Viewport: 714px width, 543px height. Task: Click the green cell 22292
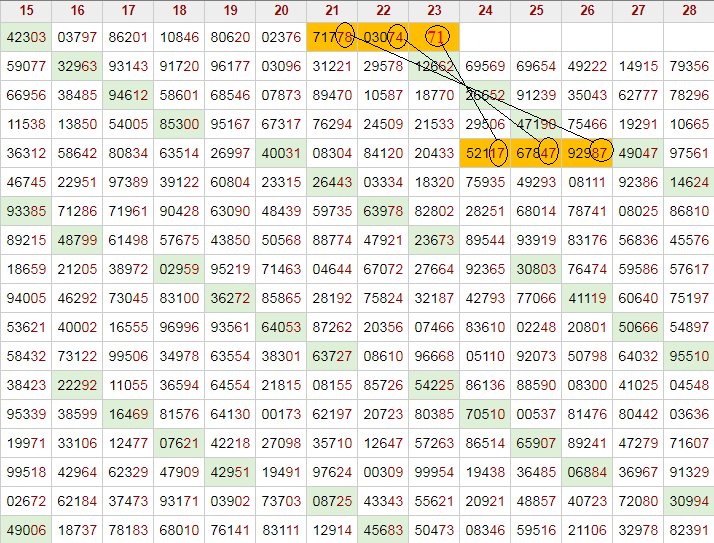(x=77, y=385)
